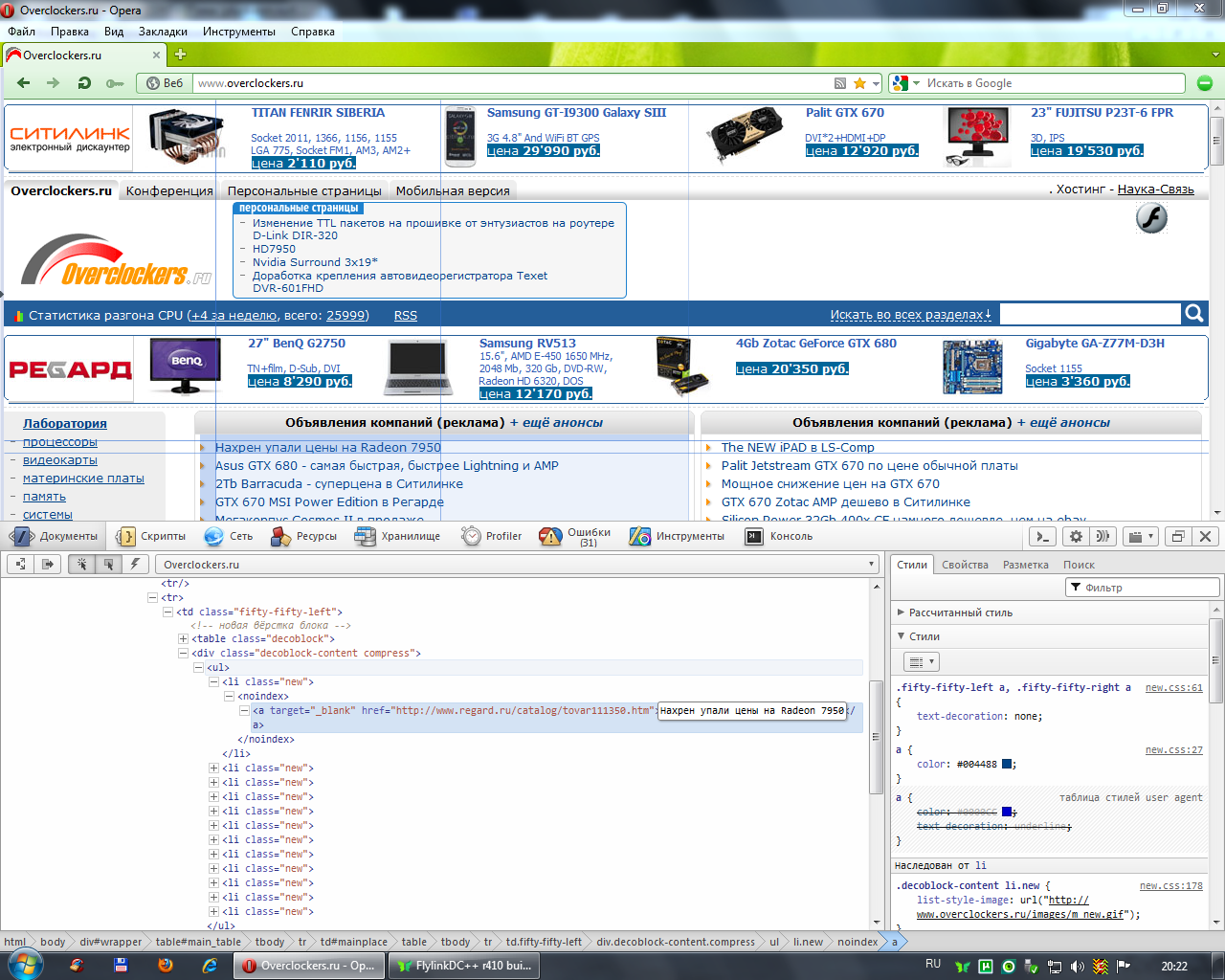Open the Файл menu

(x=21, y=32)
